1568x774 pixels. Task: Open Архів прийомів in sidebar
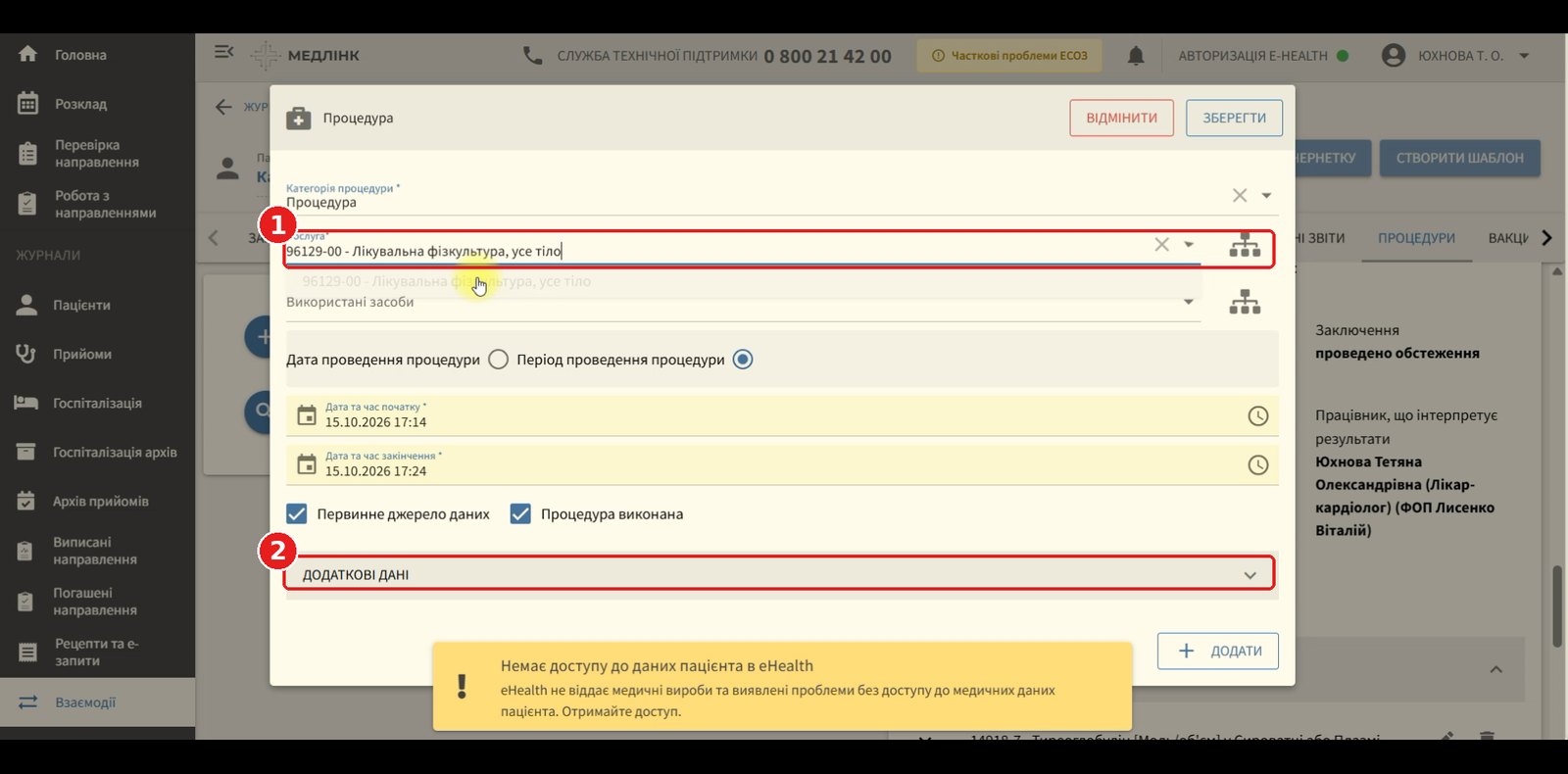(x=101, y=501)
